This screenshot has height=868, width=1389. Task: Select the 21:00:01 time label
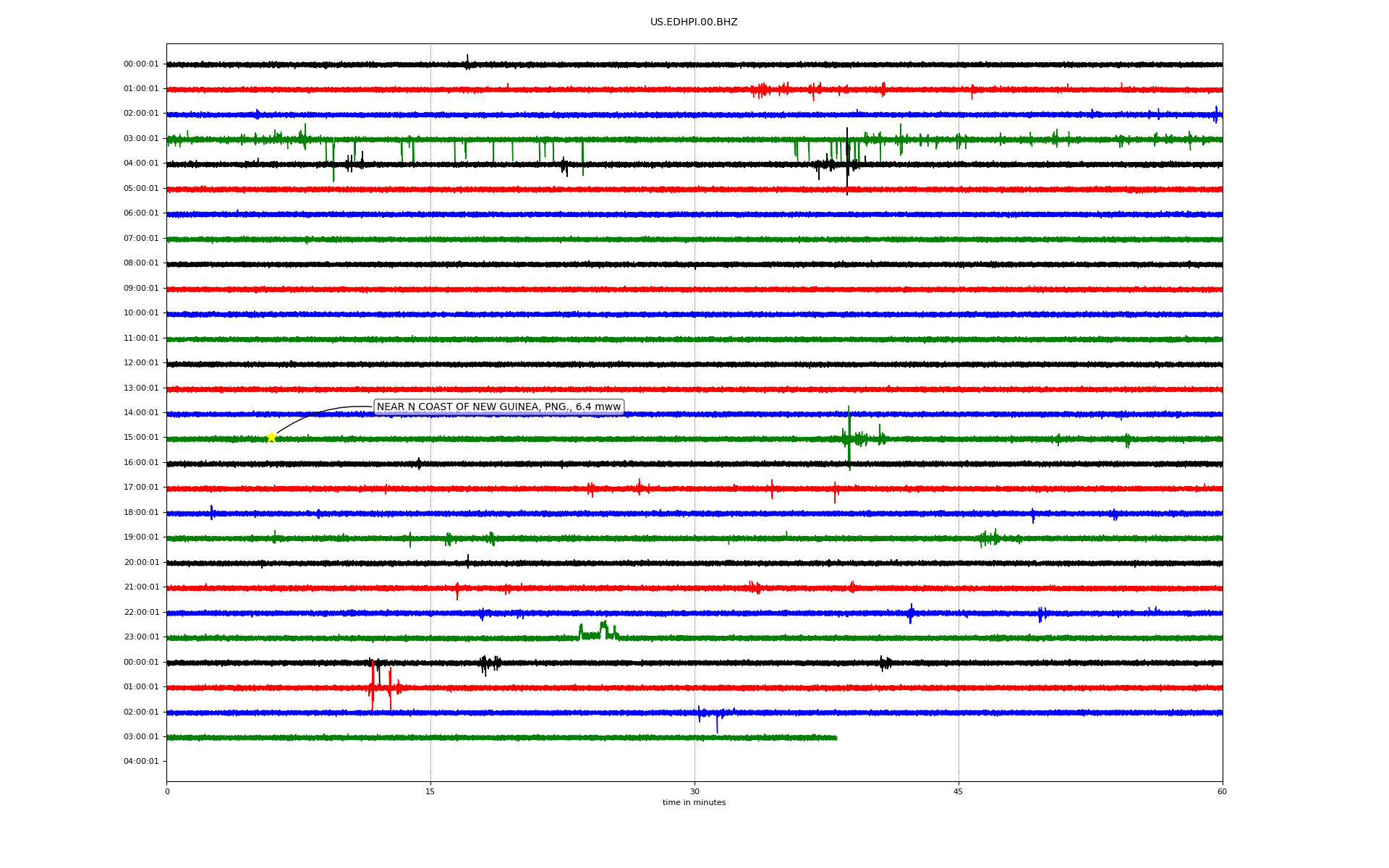[x=141, y=587]
